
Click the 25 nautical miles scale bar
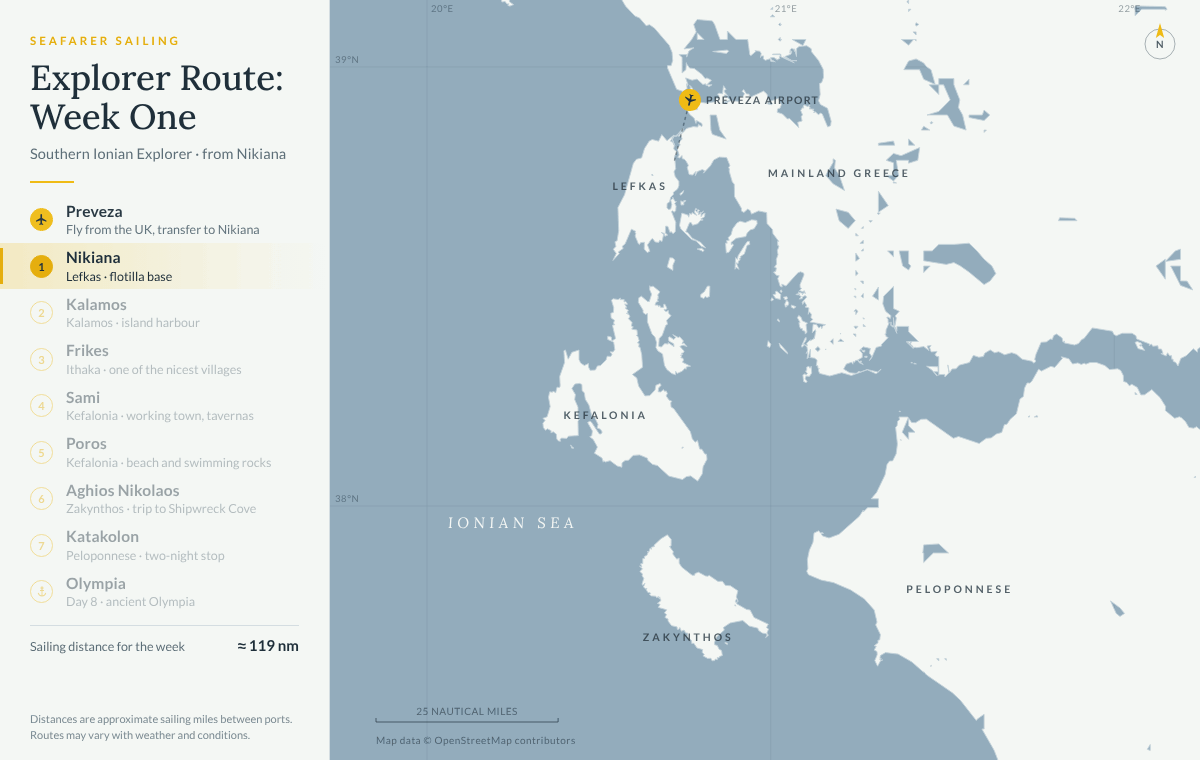pos(467,715)
